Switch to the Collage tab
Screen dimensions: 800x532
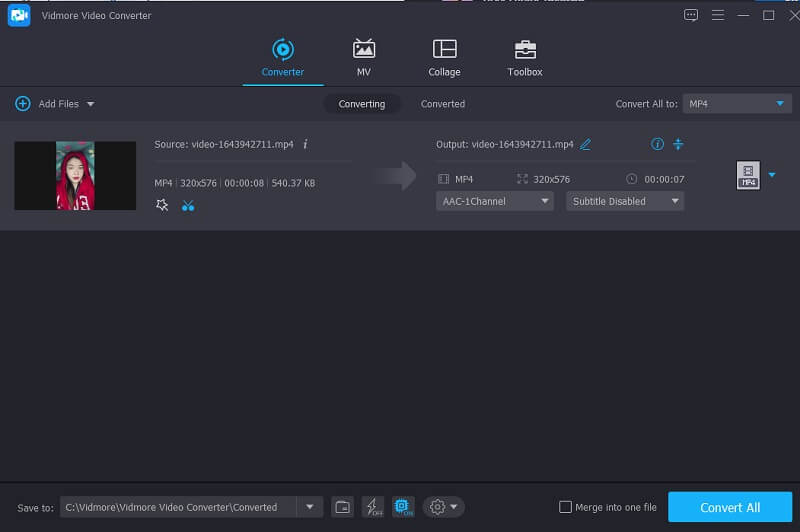(x=444, y=58)
